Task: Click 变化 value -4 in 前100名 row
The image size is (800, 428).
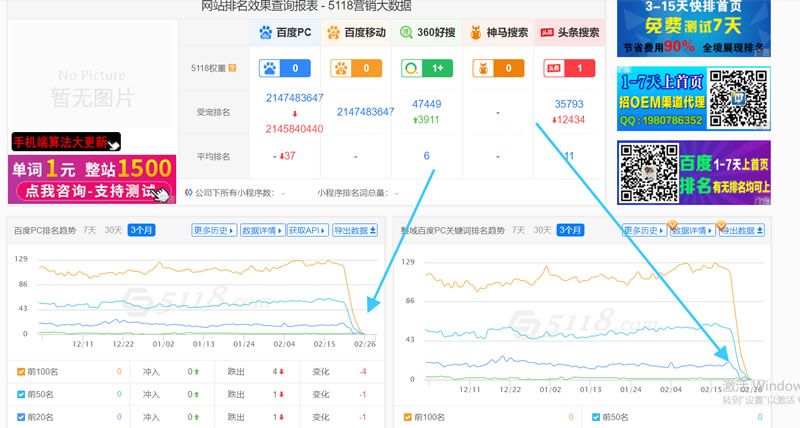Action: (363, 372)
